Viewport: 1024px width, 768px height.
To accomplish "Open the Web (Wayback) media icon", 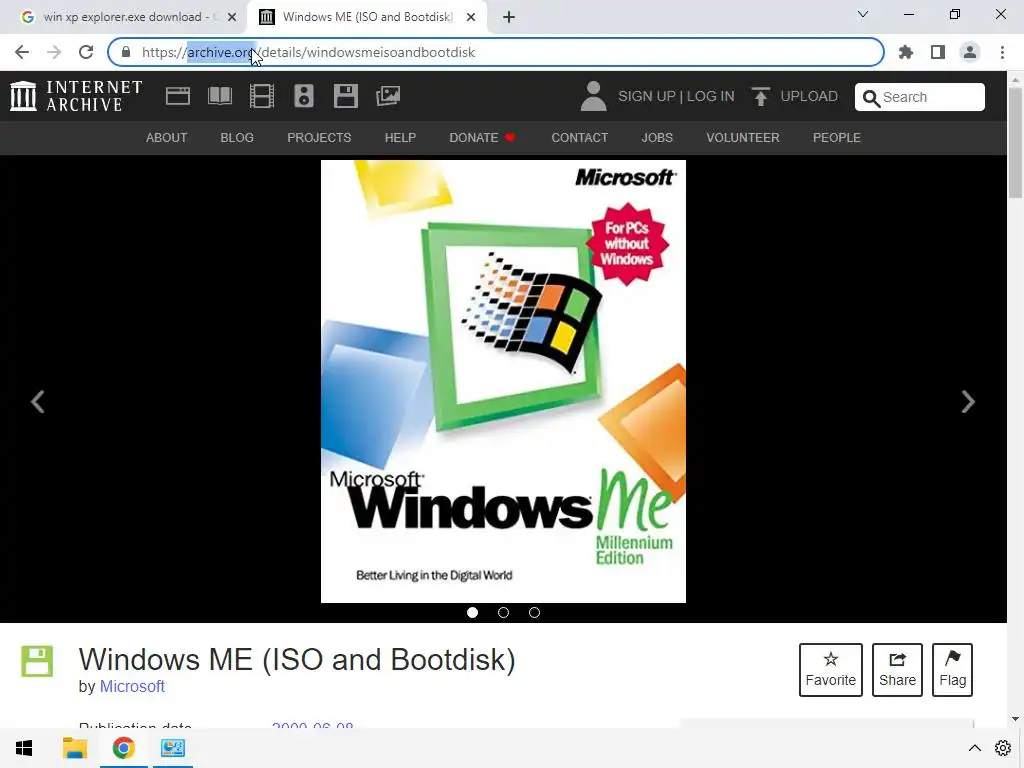I will (178, 96).
